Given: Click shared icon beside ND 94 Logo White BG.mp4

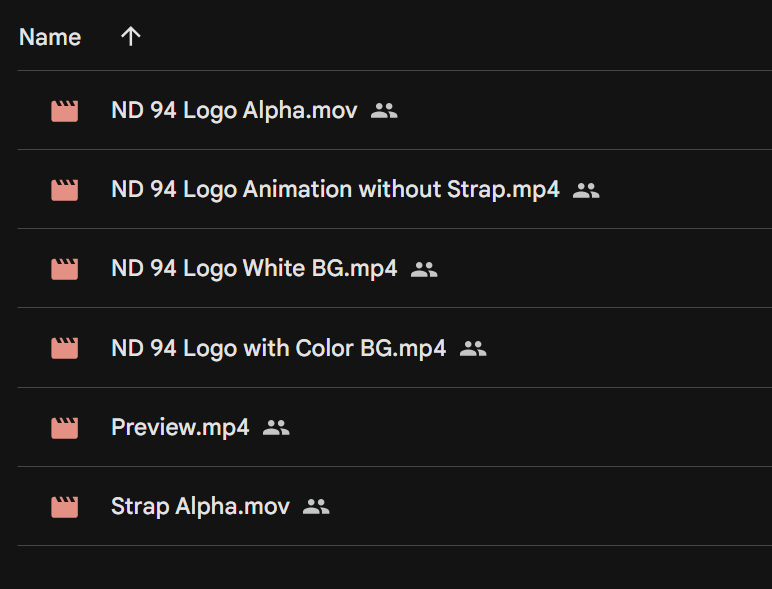Looking at the screenshot, I should point(424,269).
